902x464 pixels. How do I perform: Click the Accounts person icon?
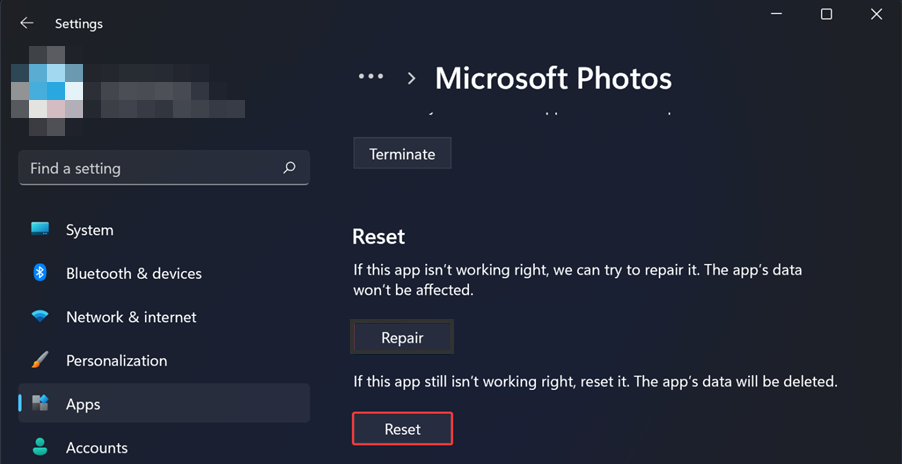pos(40,447)
